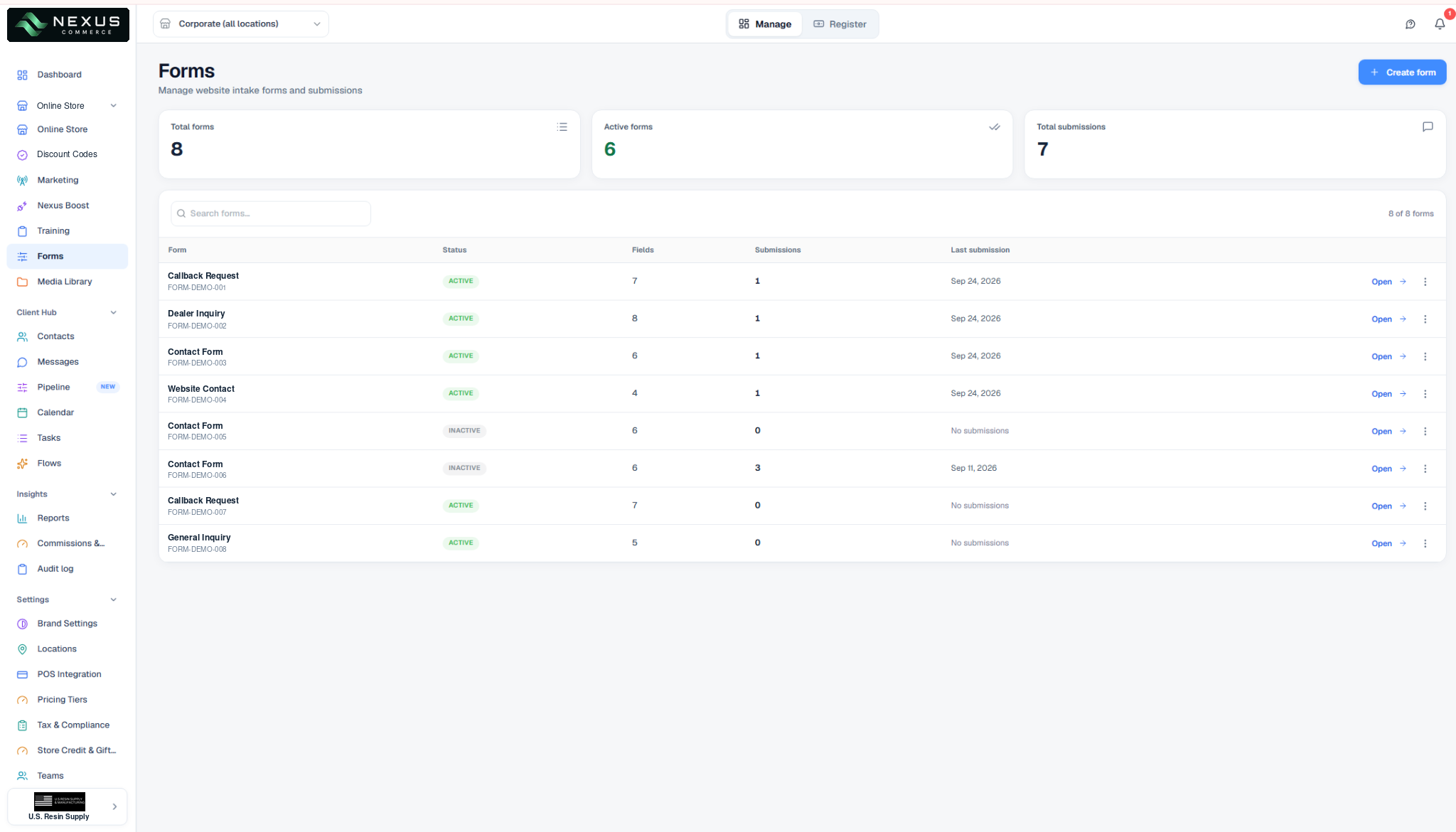Switch to the Register tab
The height and width of the screenshot is (832, 1456).
click(x=840, y=24)
